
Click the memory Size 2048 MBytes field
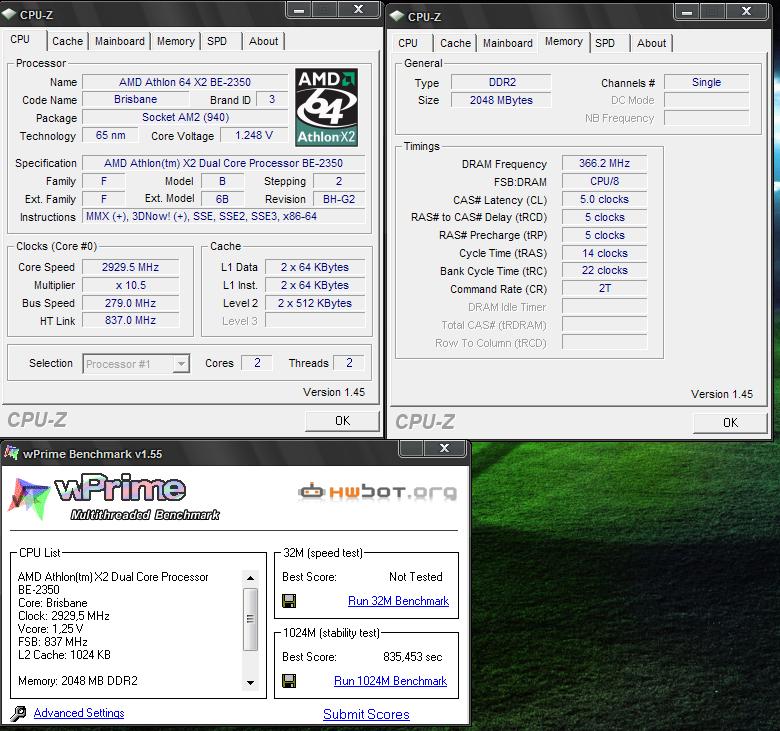pos(501,100)
